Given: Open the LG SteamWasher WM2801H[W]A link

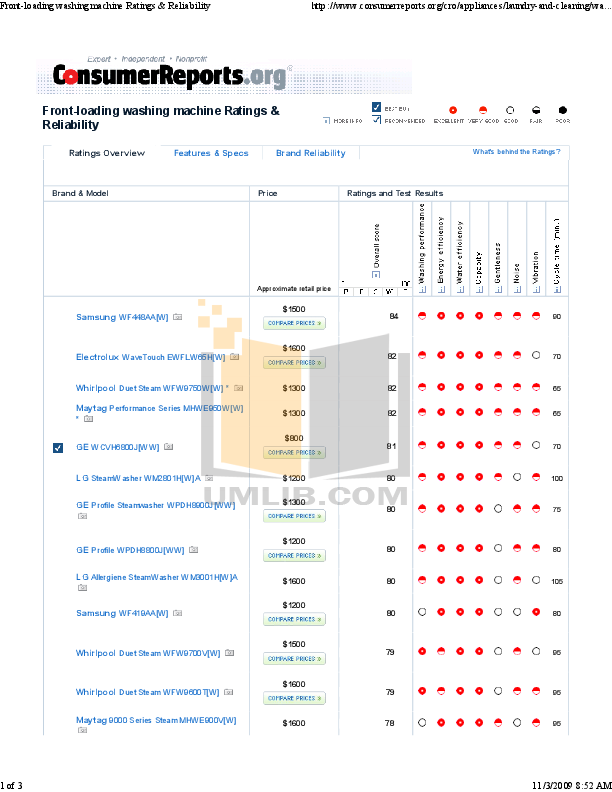Looking at the screenshot, I should [138, 478].
